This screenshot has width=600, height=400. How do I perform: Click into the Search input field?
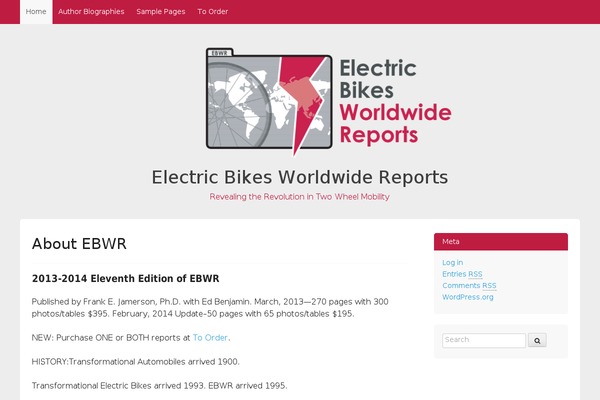coord(484,340)
